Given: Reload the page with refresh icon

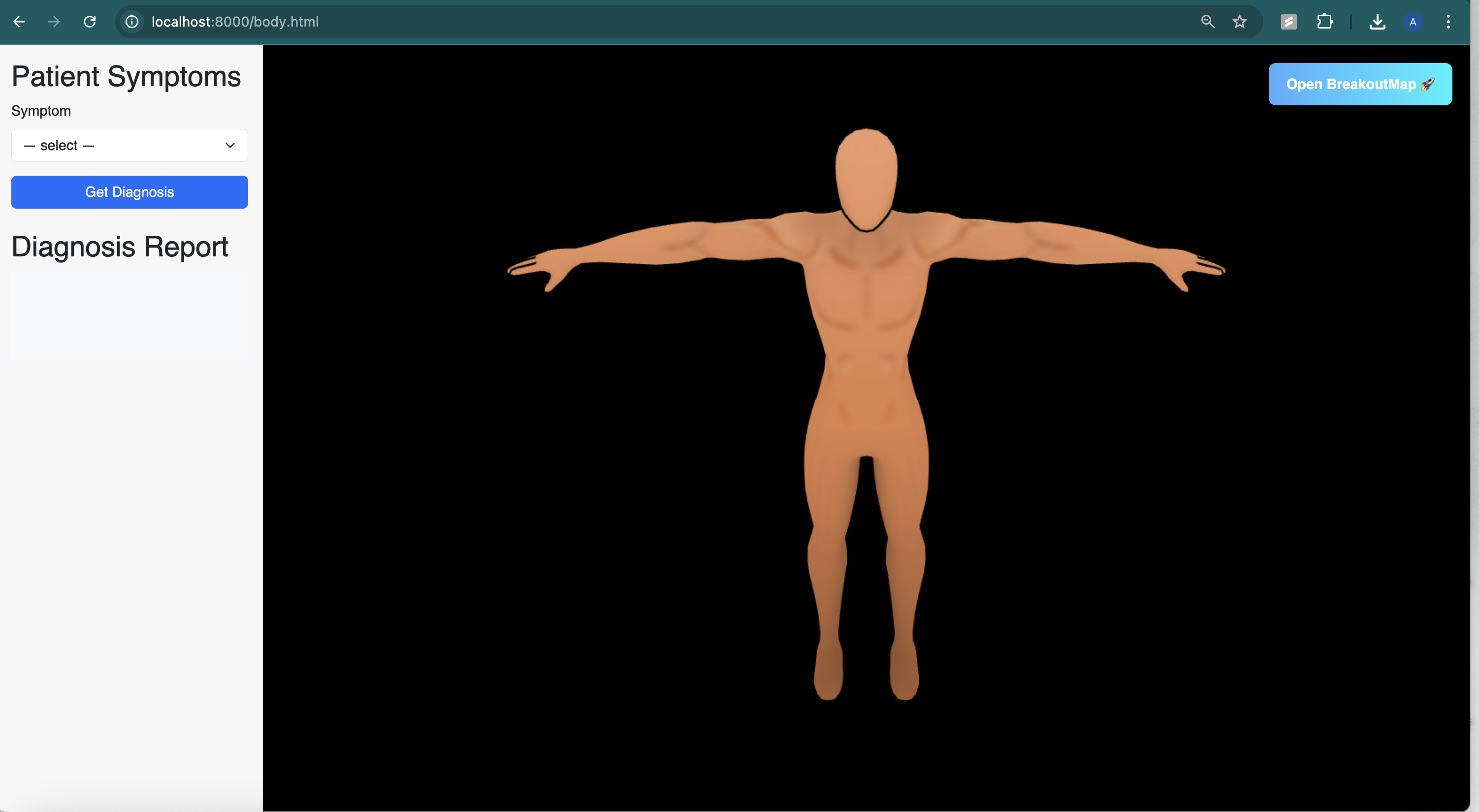Looking at the screenshot, I should tap(90, 22).
